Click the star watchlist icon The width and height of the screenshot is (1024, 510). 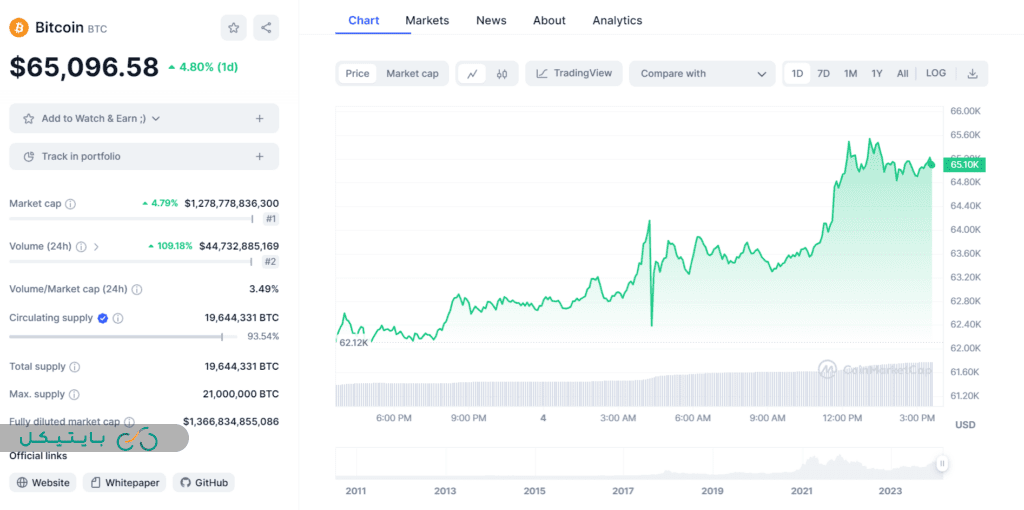coord(233,28)
